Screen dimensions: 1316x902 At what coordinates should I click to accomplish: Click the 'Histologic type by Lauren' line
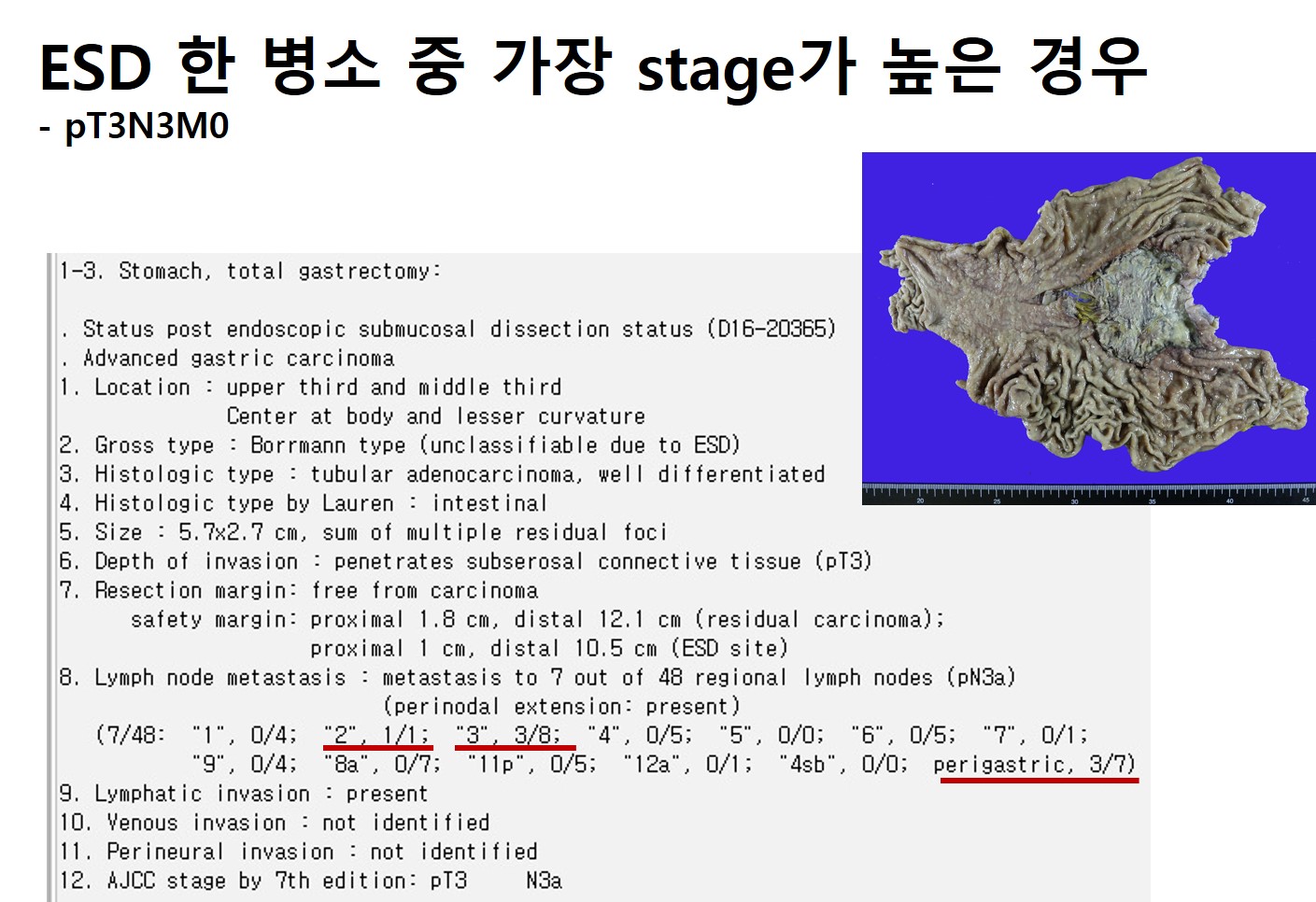coord(303,503)
